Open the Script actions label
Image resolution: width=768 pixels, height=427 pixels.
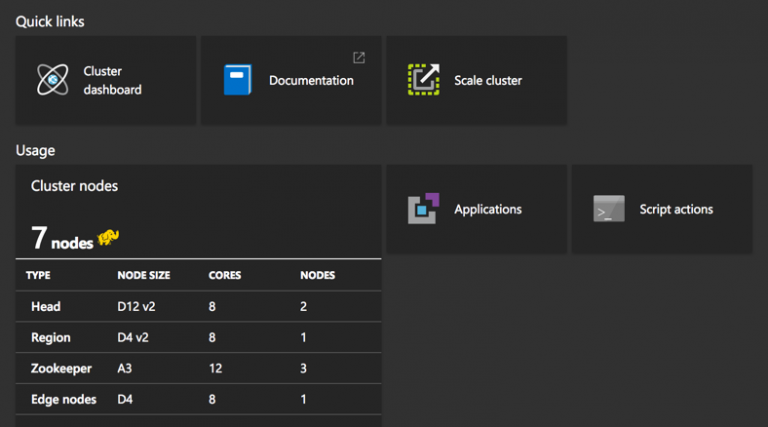pyautogui.click(x=676, y=209)
